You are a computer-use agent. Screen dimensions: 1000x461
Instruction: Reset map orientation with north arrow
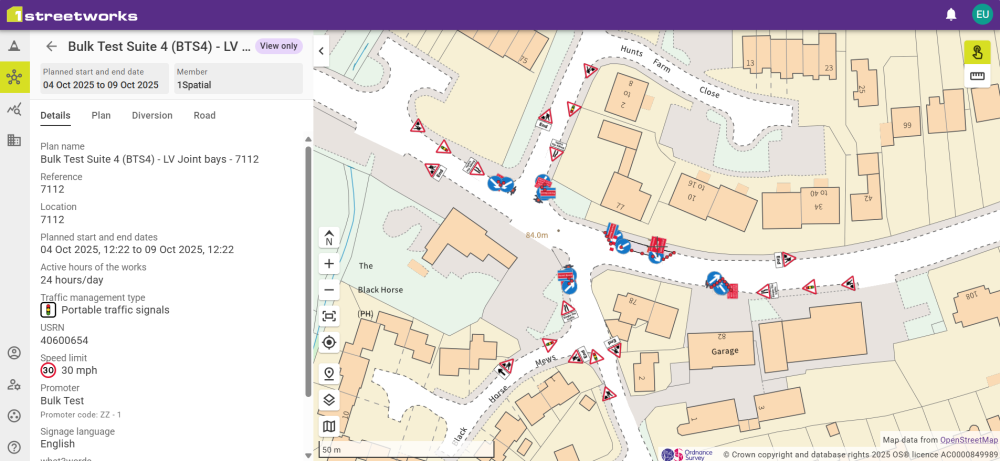pos(329,238)
